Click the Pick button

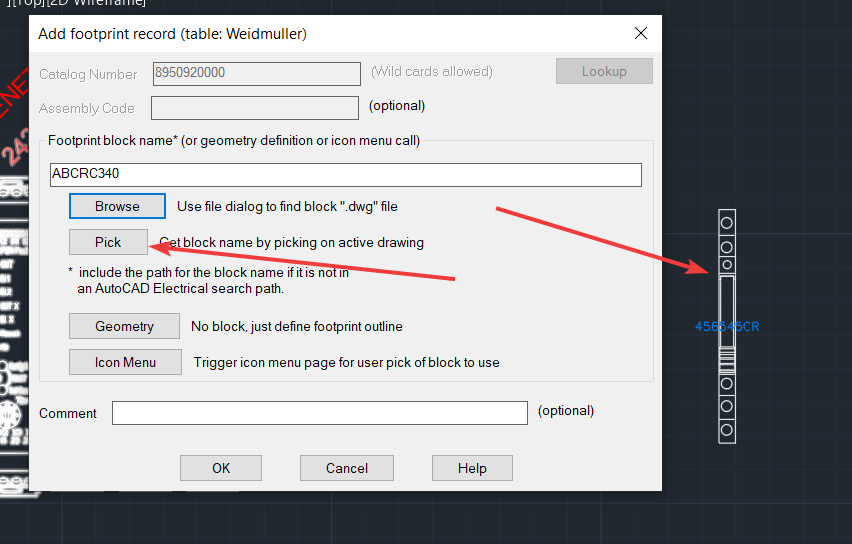[108, 242]
